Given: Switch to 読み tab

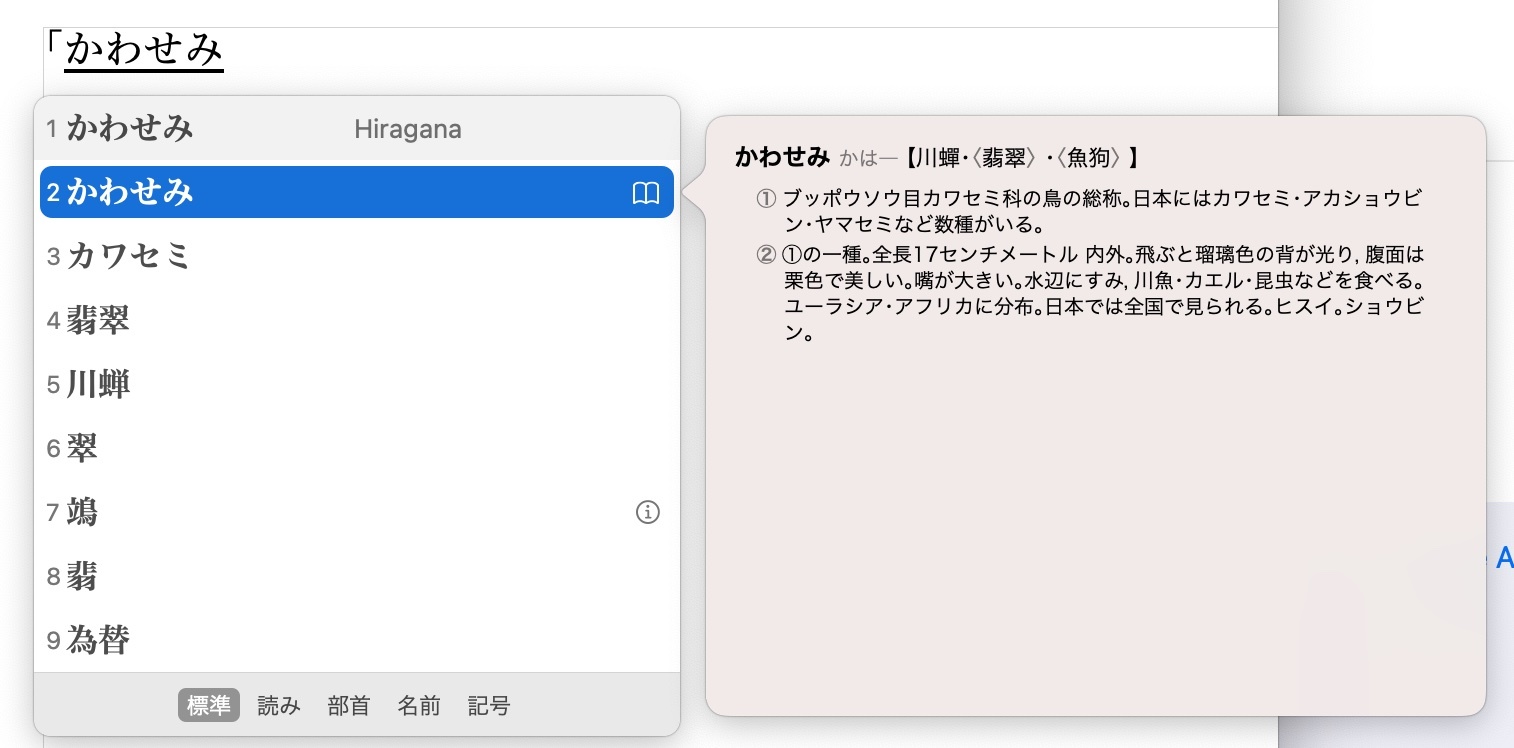Looking at the screenshot, I should click(x=279, y=706).
